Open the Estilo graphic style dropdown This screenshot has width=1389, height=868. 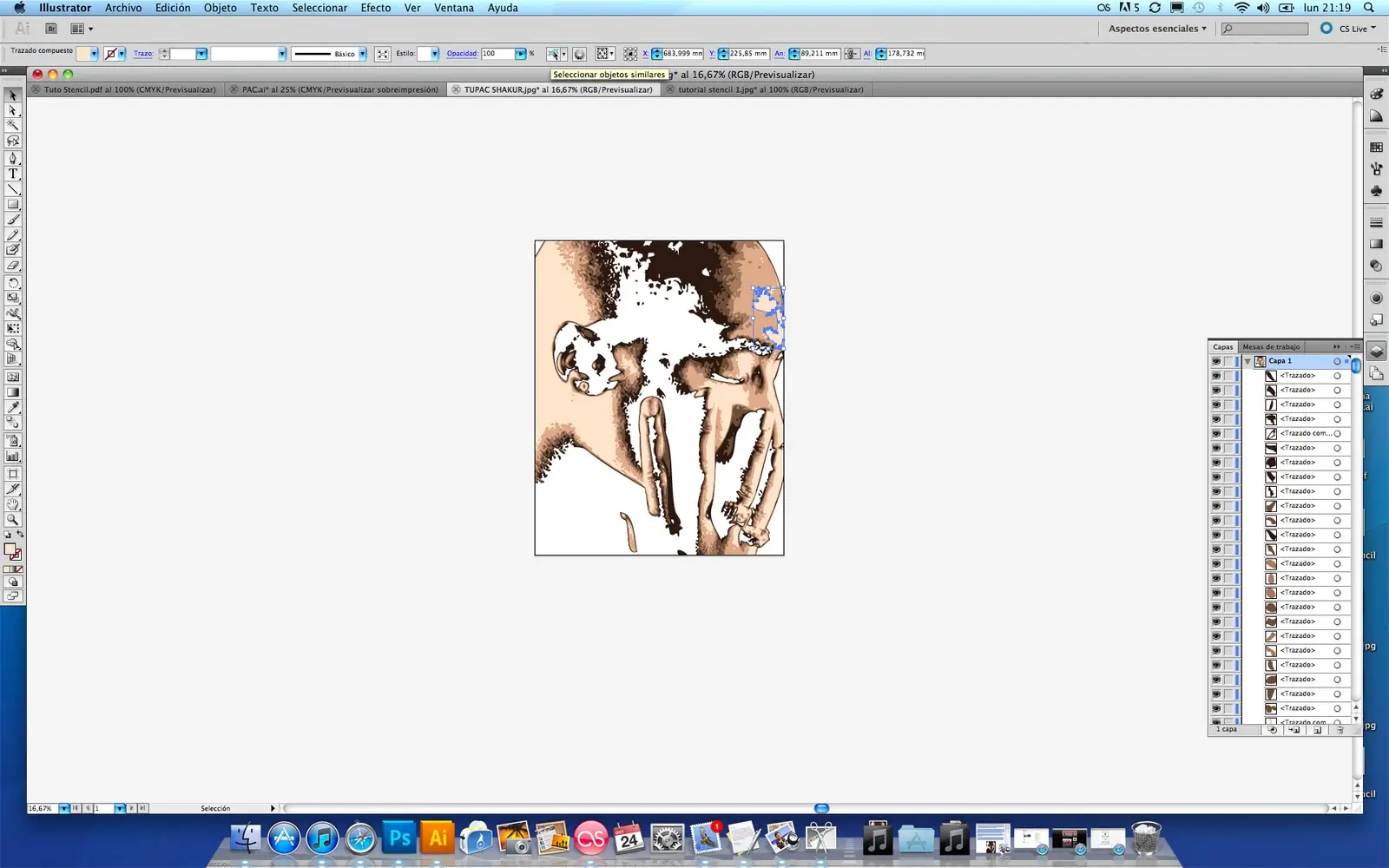435,54
